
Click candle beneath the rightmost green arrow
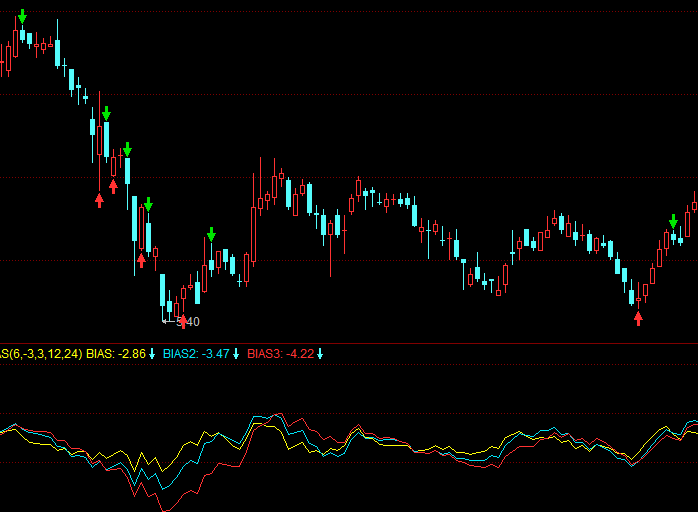(674, 238)
